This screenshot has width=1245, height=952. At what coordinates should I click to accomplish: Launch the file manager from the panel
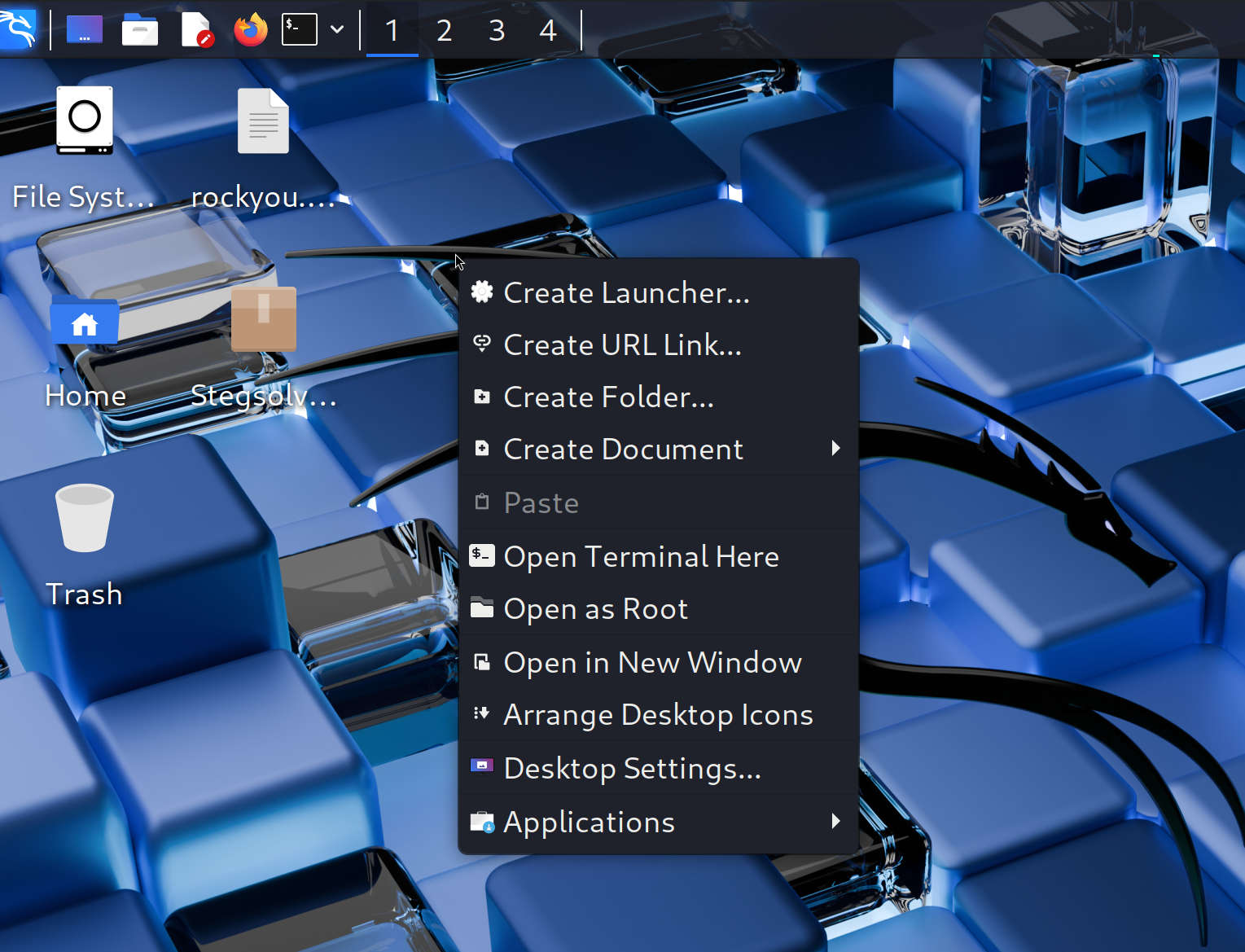pos(140,30)
